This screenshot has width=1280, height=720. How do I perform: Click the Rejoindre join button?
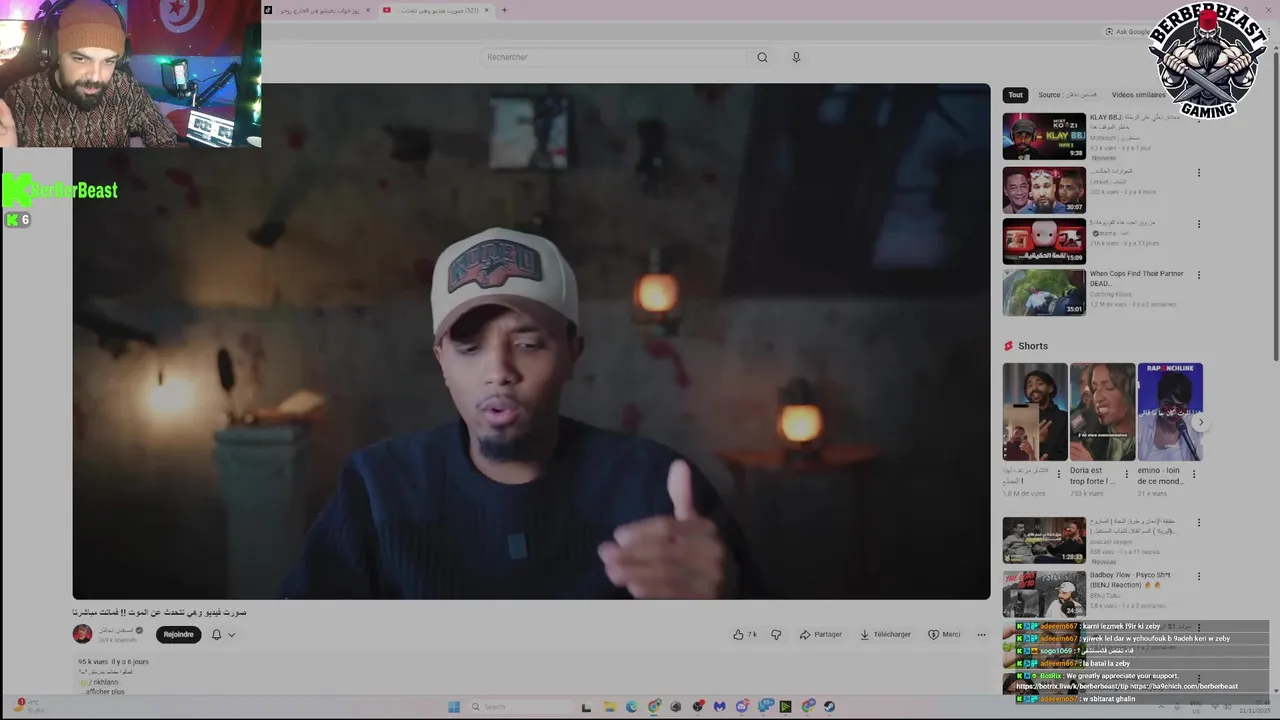(x=179, y=634)
